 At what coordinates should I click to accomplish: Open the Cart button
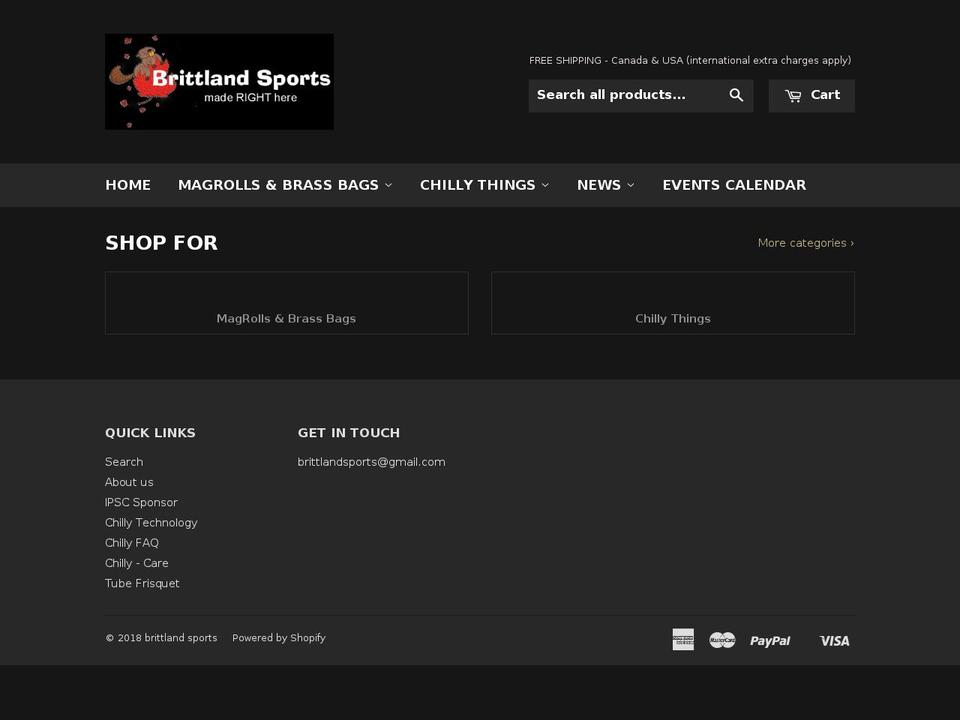811,96
